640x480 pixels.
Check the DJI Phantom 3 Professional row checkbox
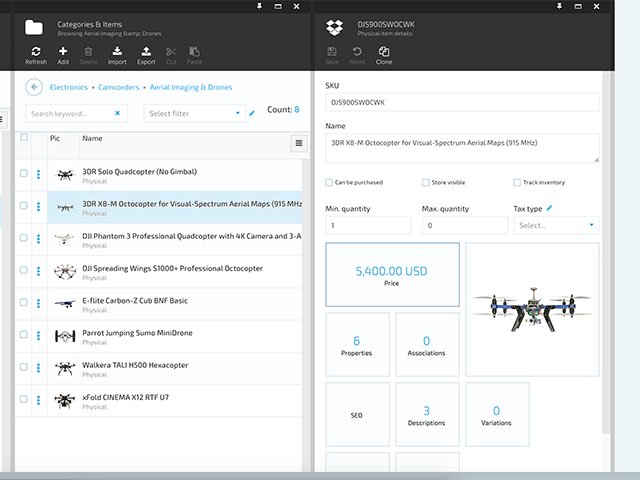point(24,238)
